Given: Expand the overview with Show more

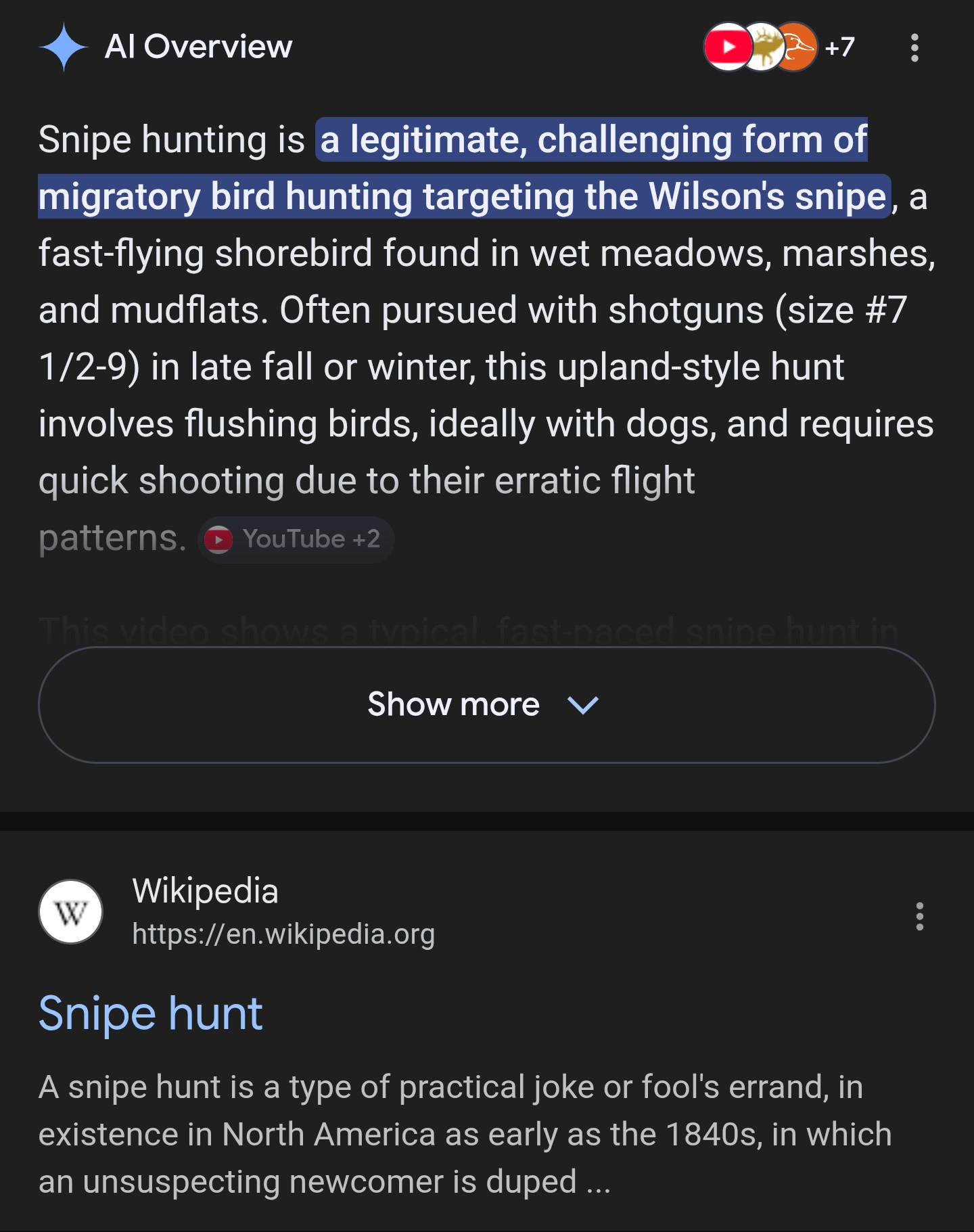Looking at the screenshot, I should coord(453,704).
